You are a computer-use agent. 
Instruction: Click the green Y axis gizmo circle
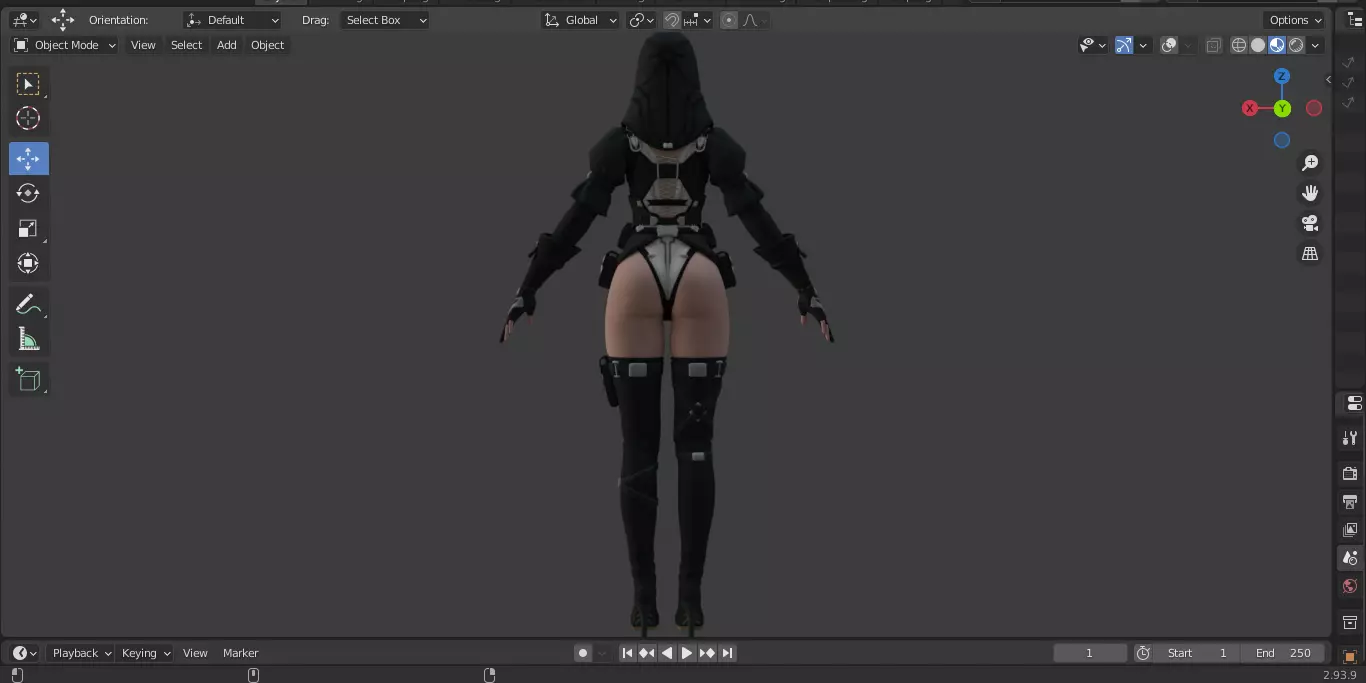point(1282,108)
